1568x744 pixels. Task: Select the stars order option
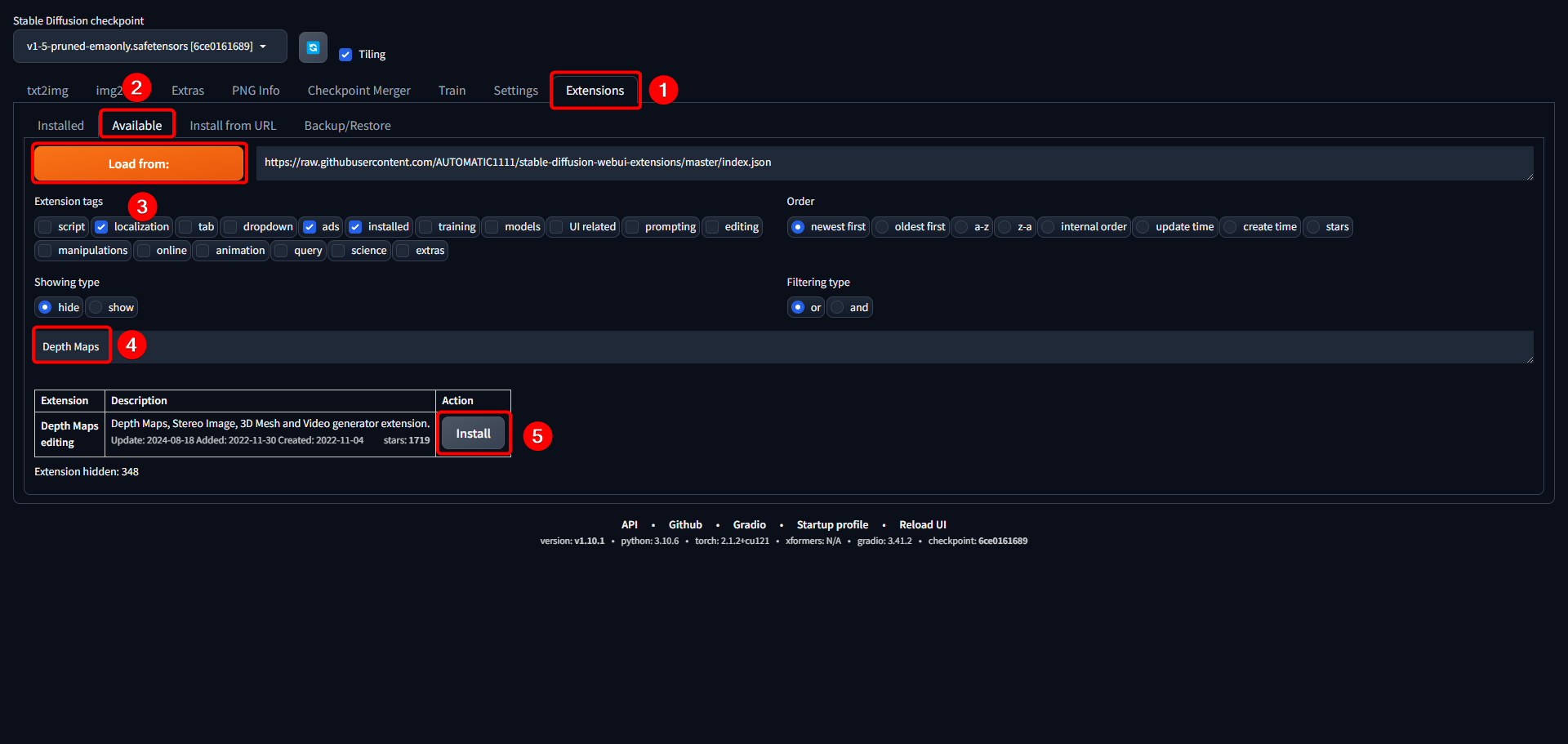pos(1313,227)
